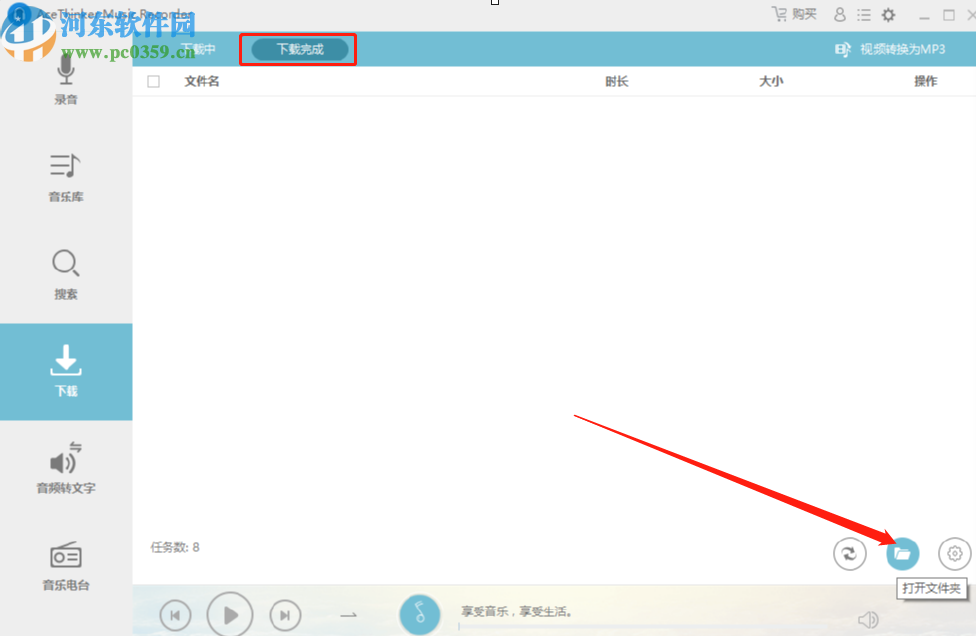The width and height of the screenshot is (976, 636).
Task: Click the 视频转换为MP3 video converter icon
Action: point(843,48)
